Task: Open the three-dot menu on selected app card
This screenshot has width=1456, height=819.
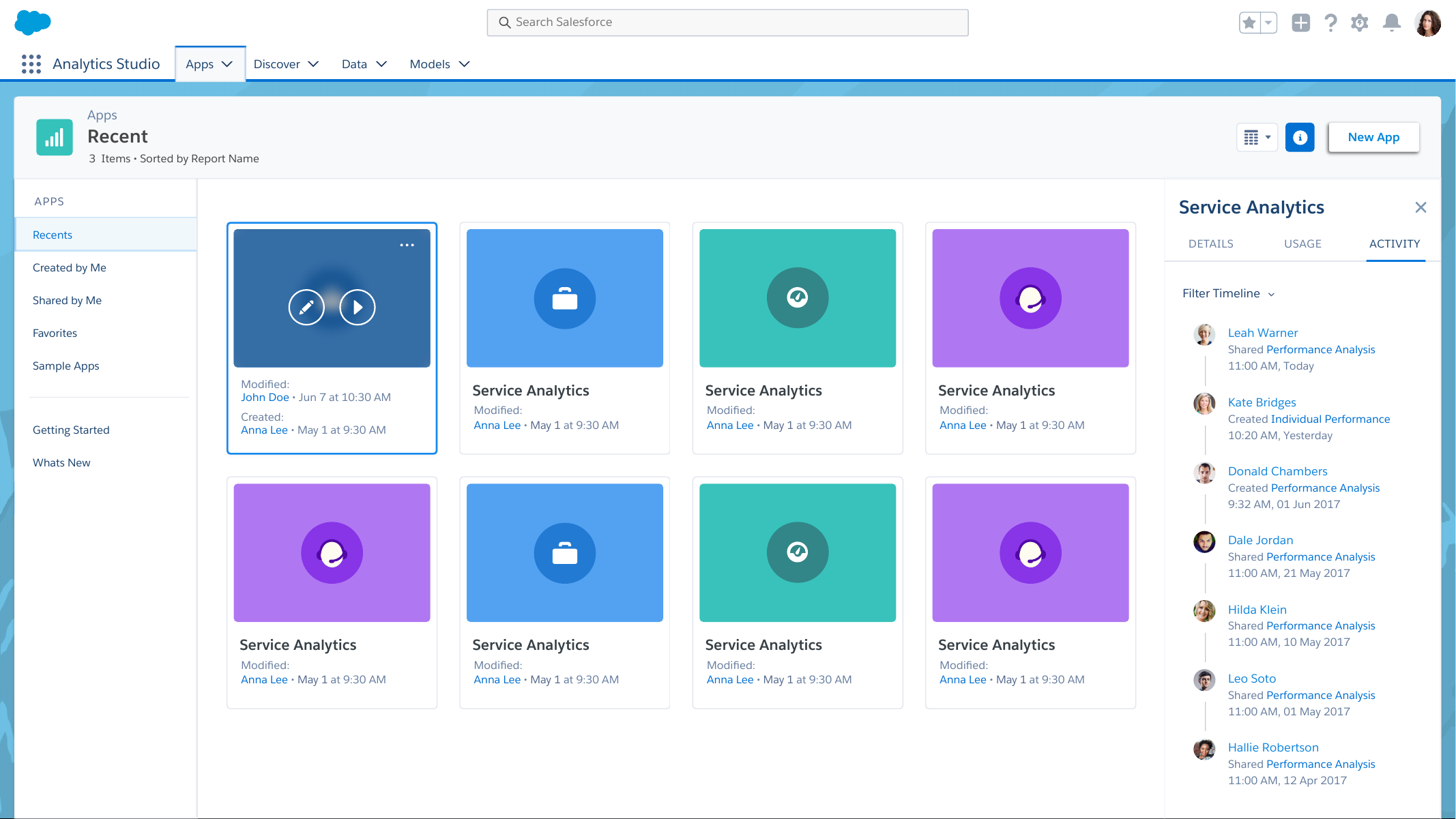Action: click(407, 245)
